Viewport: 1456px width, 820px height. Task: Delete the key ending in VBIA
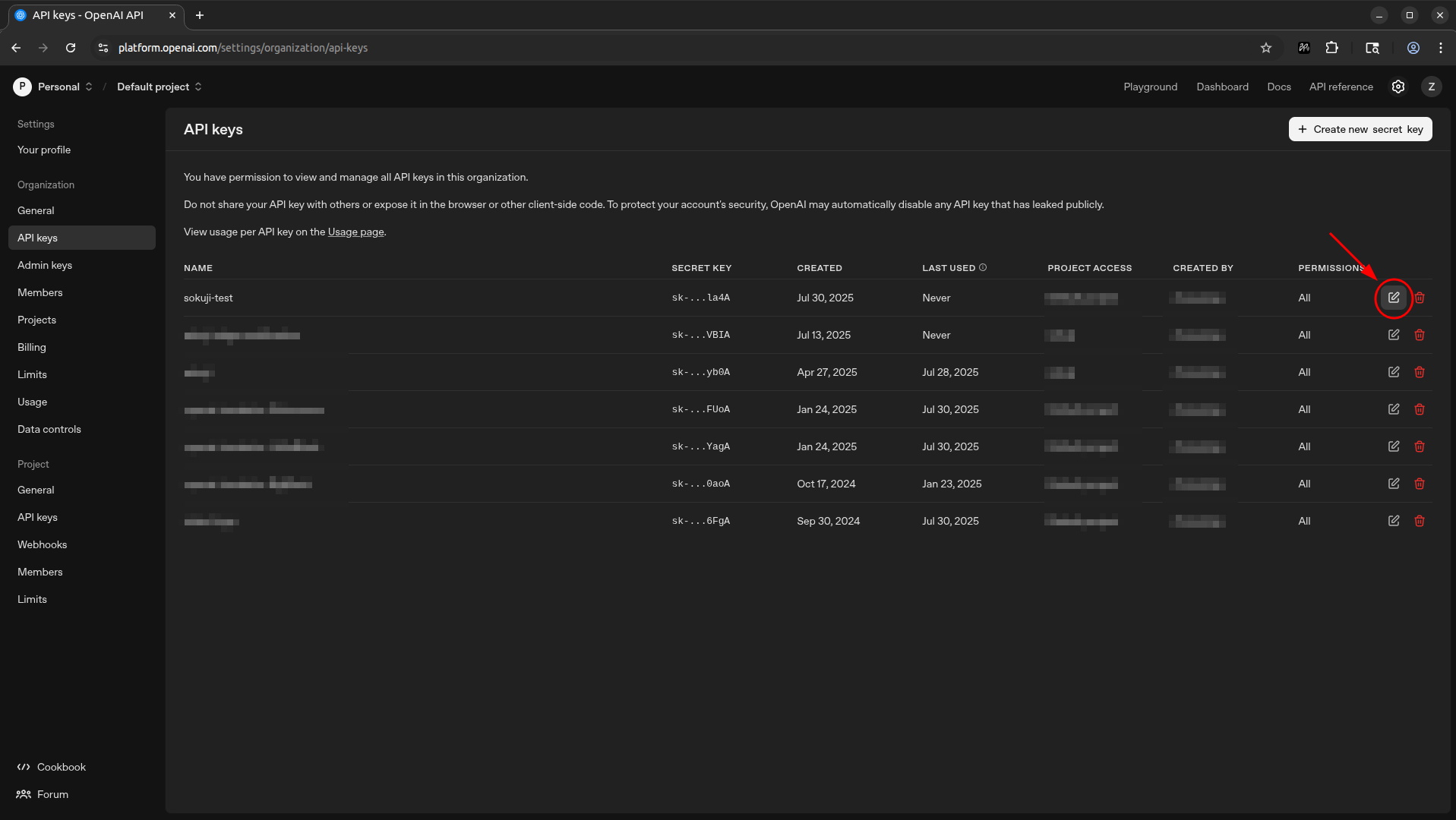[x=1419, y=335]
